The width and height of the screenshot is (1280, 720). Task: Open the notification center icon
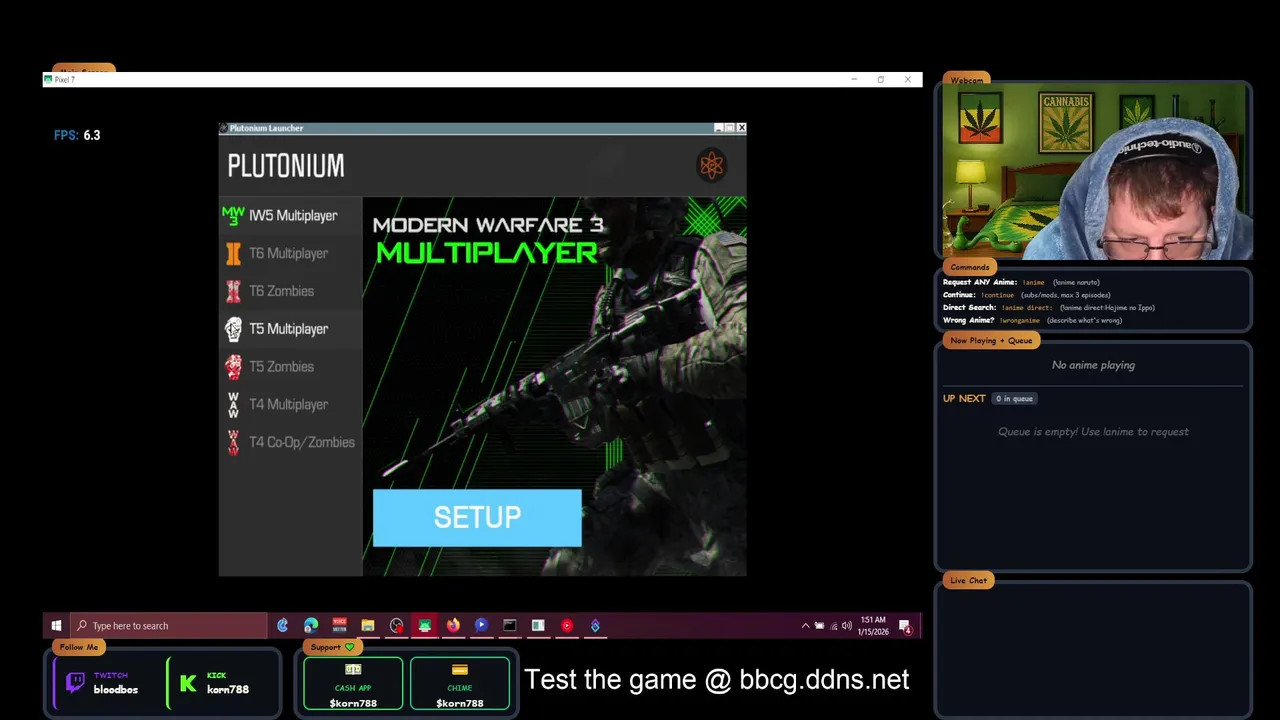coord(905,626)
